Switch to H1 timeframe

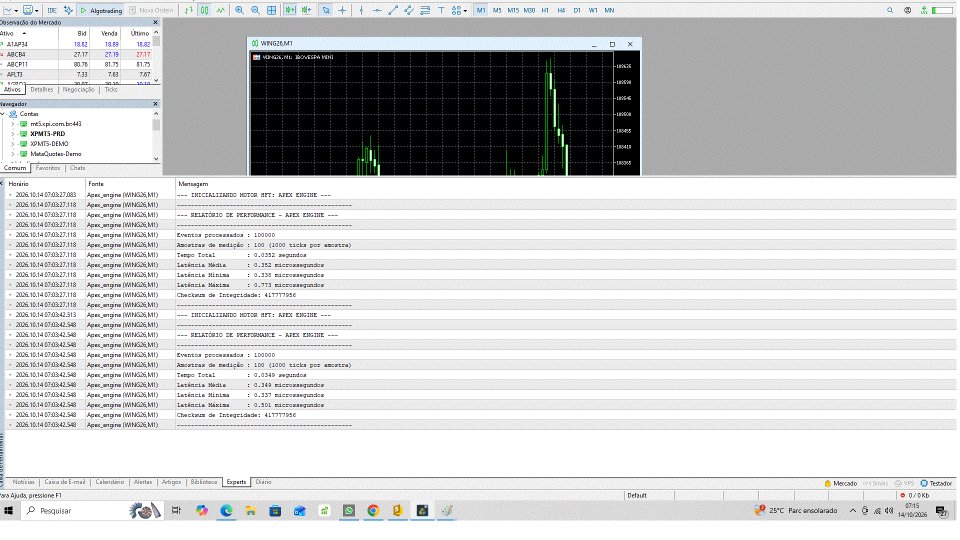545,10
